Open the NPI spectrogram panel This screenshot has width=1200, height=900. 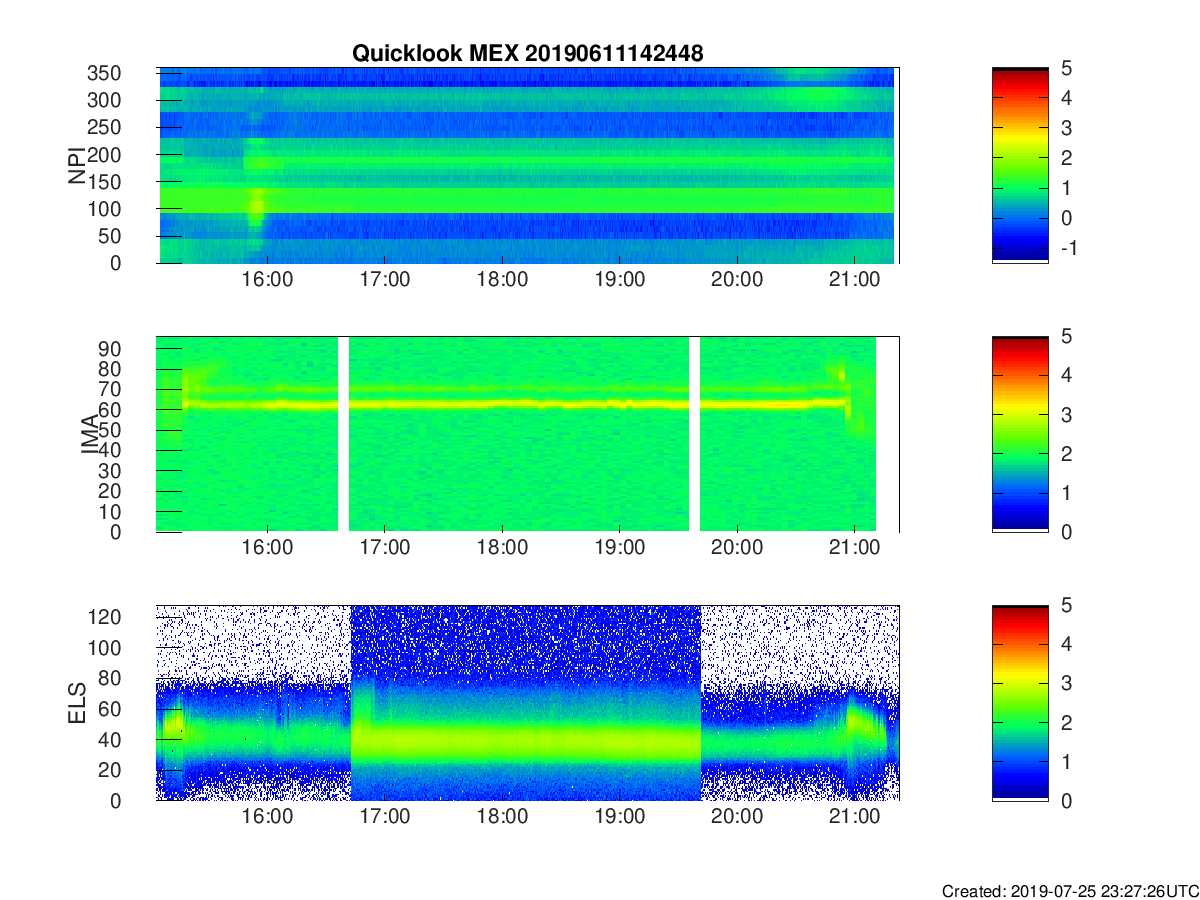[528, 166]
